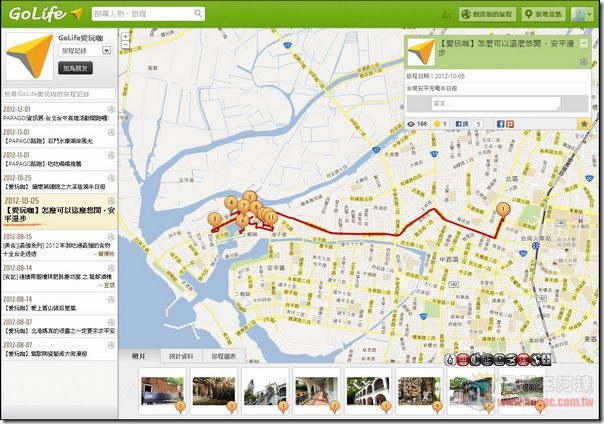Open second photo thumbnail of banyan tree
The width and height of the screenshot is (604, 424).
click(214, 391)
